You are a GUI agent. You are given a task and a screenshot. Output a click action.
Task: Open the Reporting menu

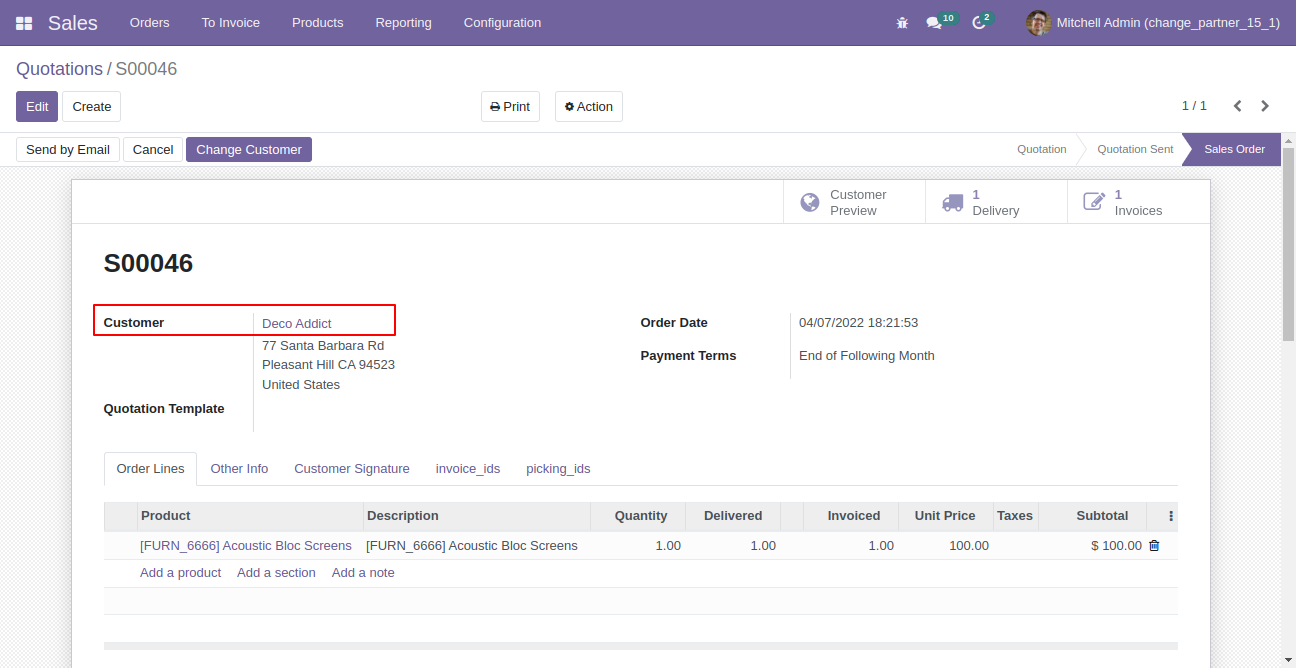404,22
